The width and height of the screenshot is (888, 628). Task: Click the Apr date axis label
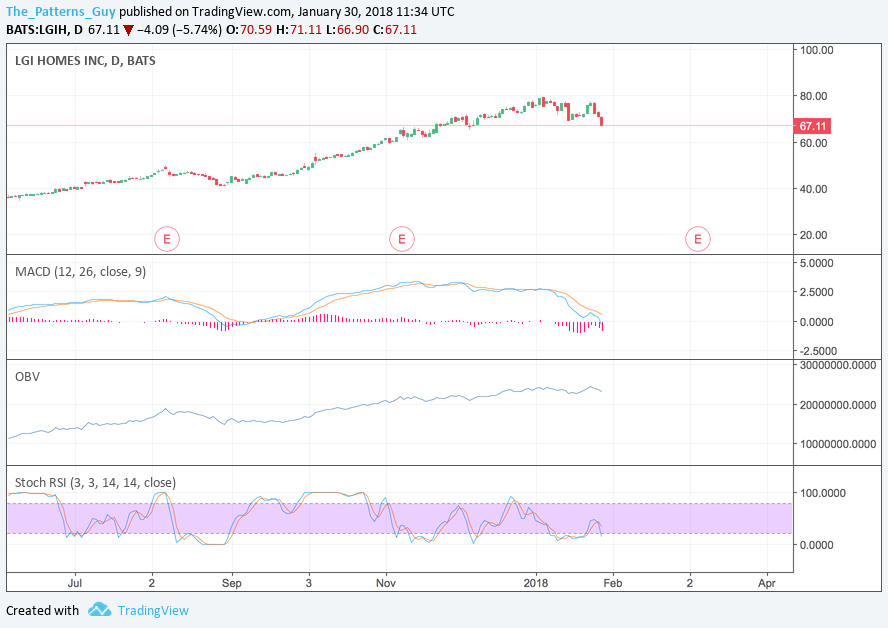pos(767,583)
